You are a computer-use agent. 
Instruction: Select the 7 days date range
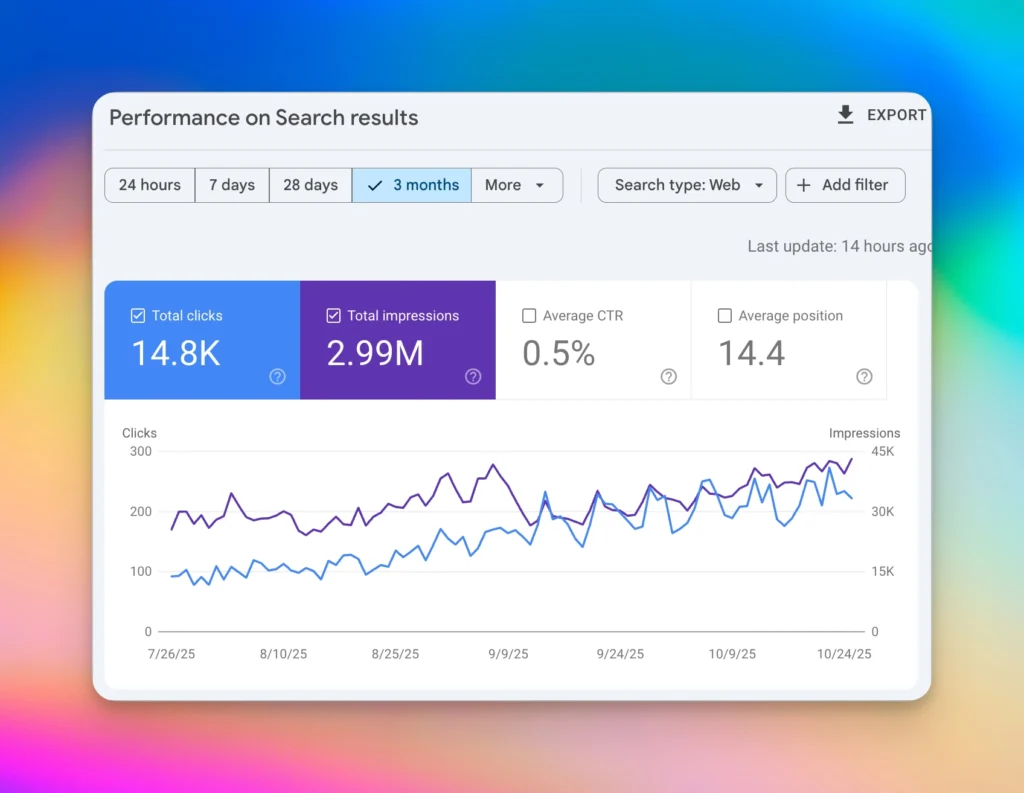point(232,185)
